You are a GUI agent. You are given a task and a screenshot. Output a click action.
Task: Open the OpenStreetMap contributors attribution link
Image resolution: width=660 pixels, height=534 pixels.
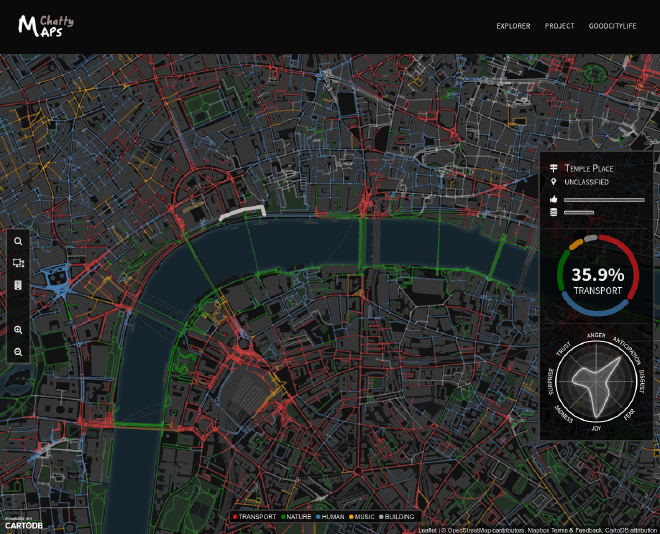point(479,529)
